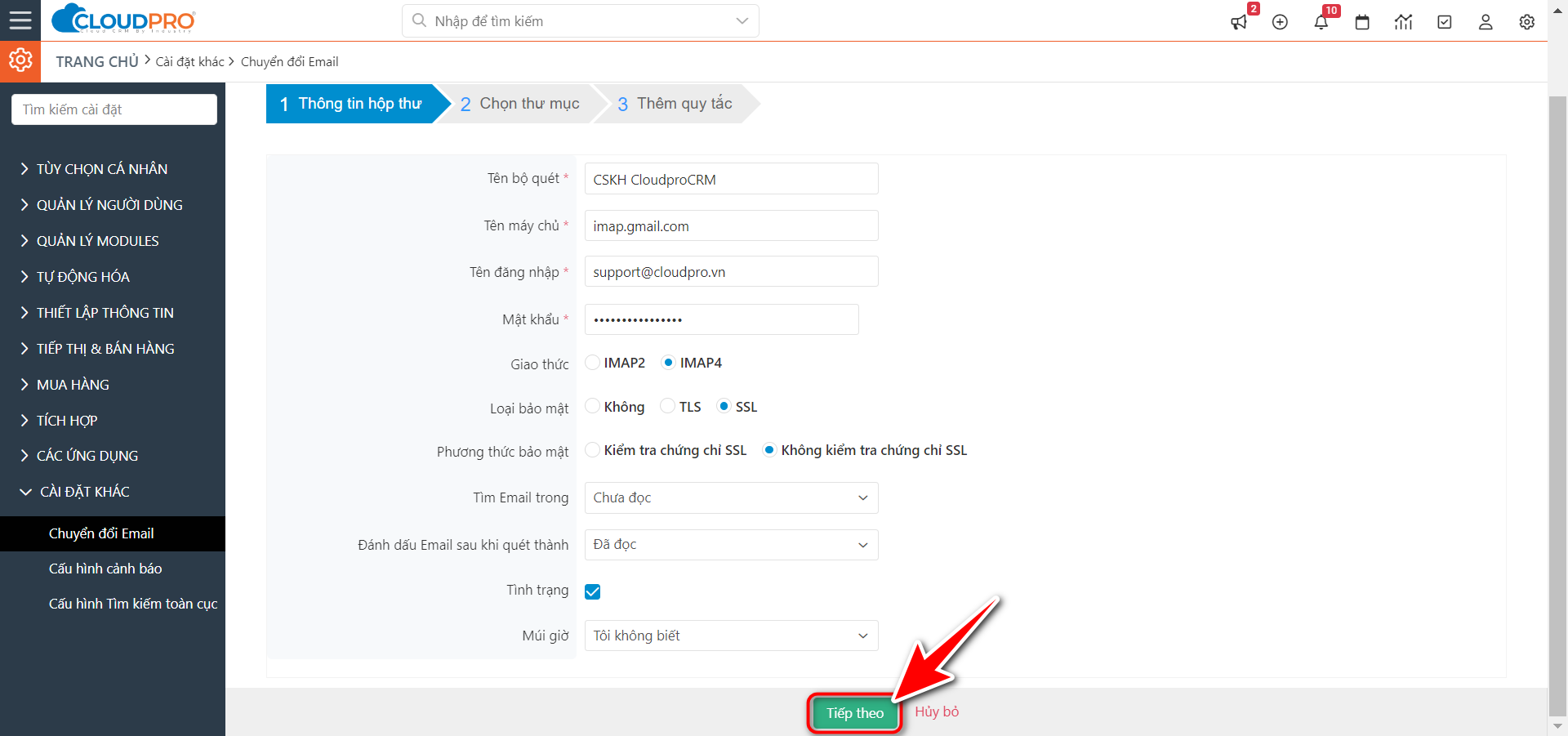Focus the Tên máy chủ field

point(732,225)
